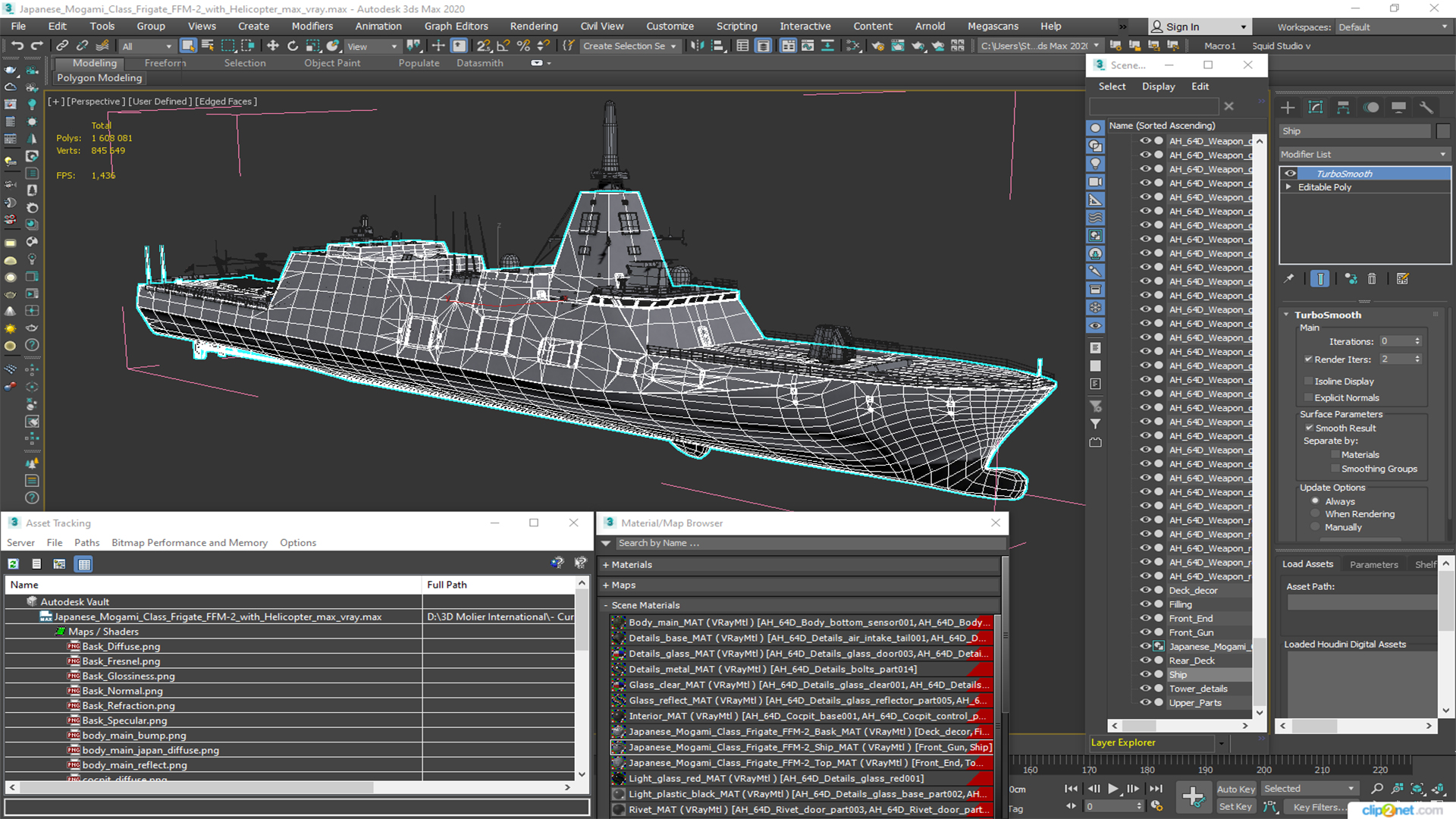1456x819 pixels.
Task: Click the Pin Stack icon
Action: (x=1289, y=279)
